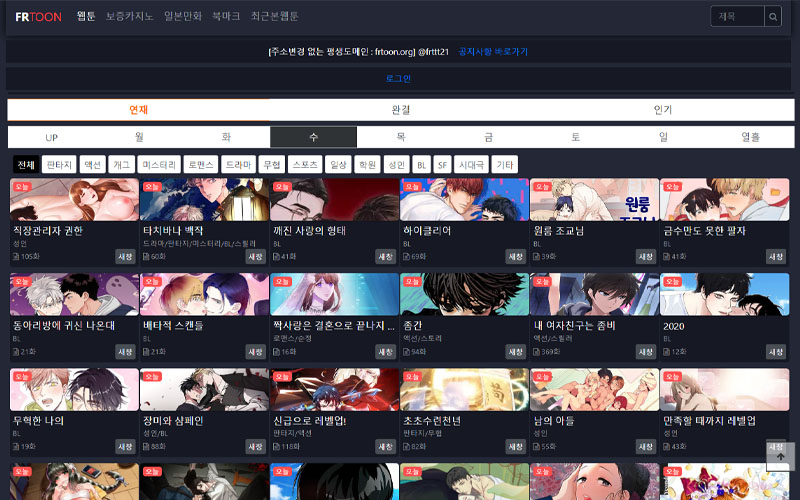Open the 보증카지노 navigation item

pos(130,16)
